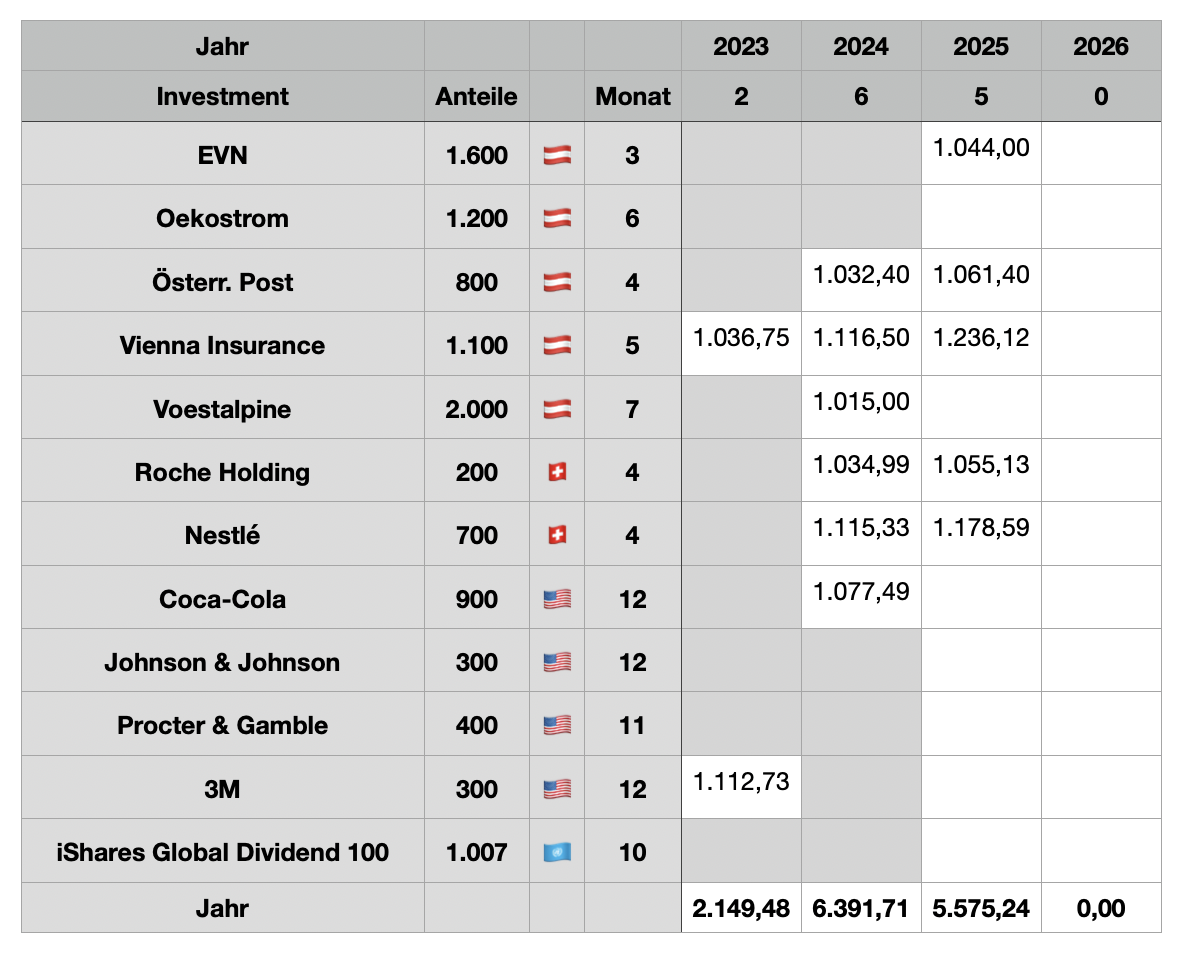Click the US flag in the 3M row

[x=557, y=789]
